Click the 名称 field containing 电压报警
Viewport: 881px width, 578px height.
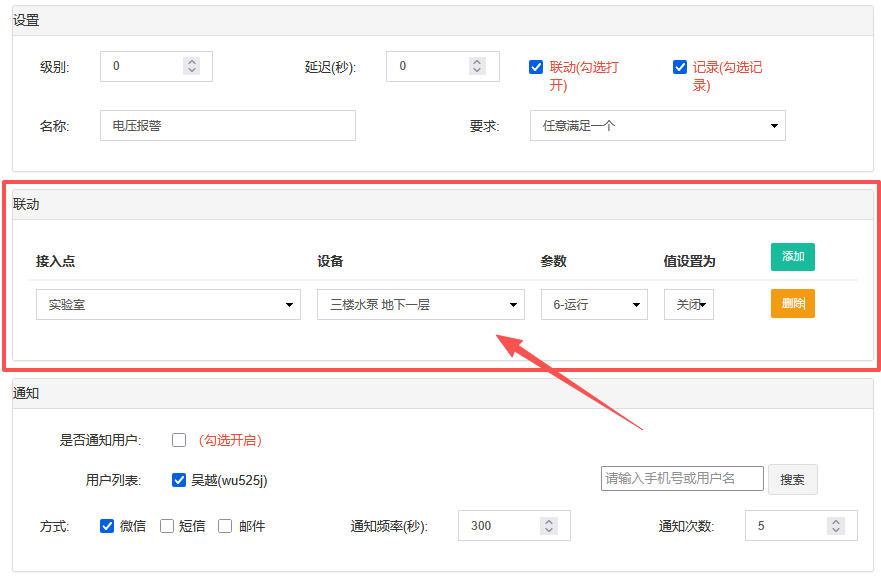click(x=228, y=126)
